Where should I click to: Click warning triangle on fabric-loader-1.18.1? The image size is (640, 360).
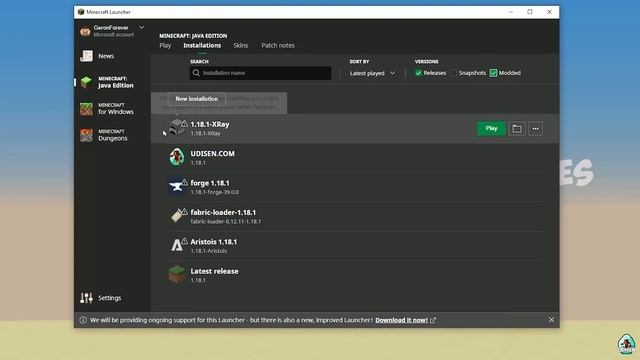[184, 211]
